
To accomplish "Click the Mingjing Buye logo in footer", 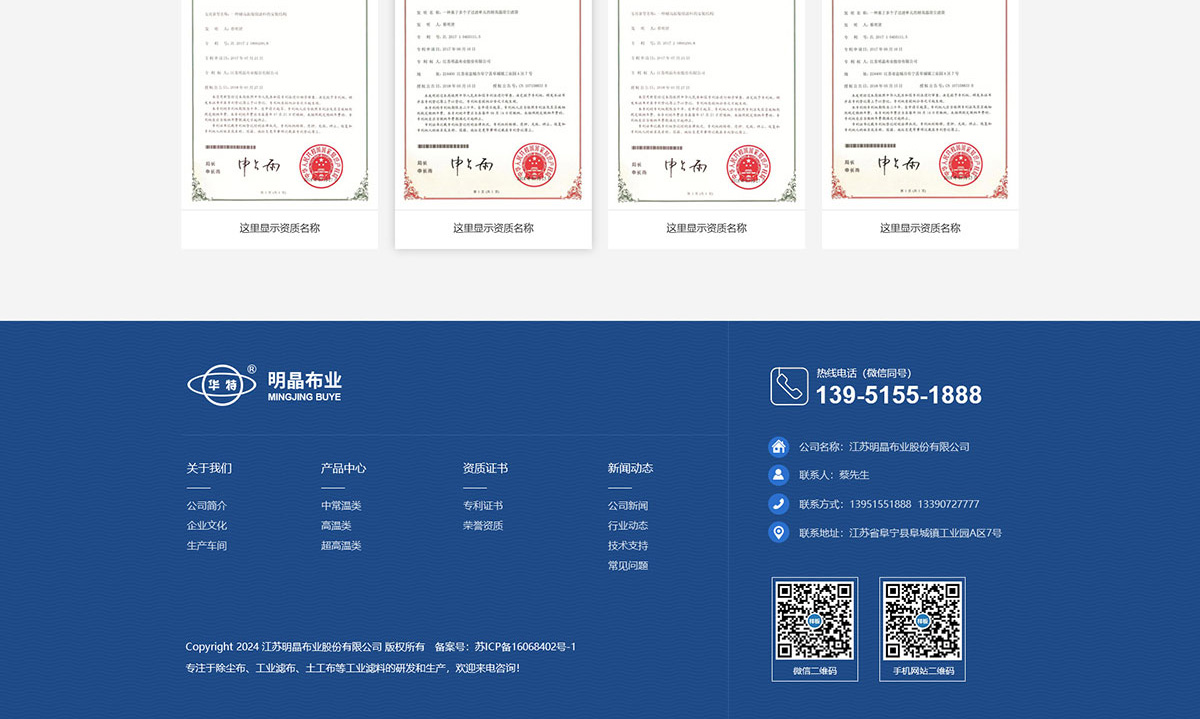I will (265, 385).
